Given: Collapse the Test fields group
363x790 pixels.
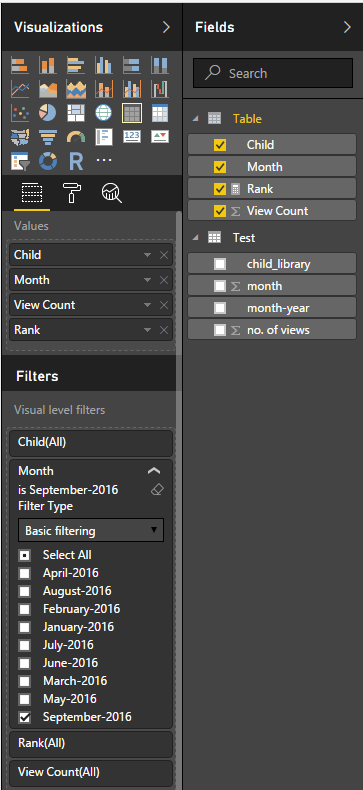Looking at the screenshot, I should tap(196, 238).
